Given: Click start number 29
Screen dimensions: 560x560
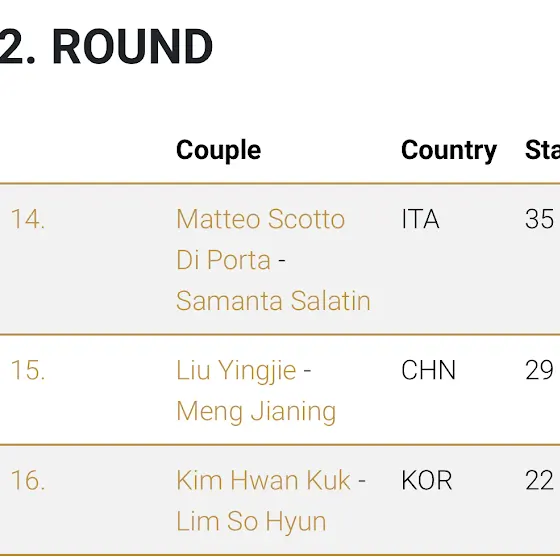Looking at the screenshot, I should [539, 370].
